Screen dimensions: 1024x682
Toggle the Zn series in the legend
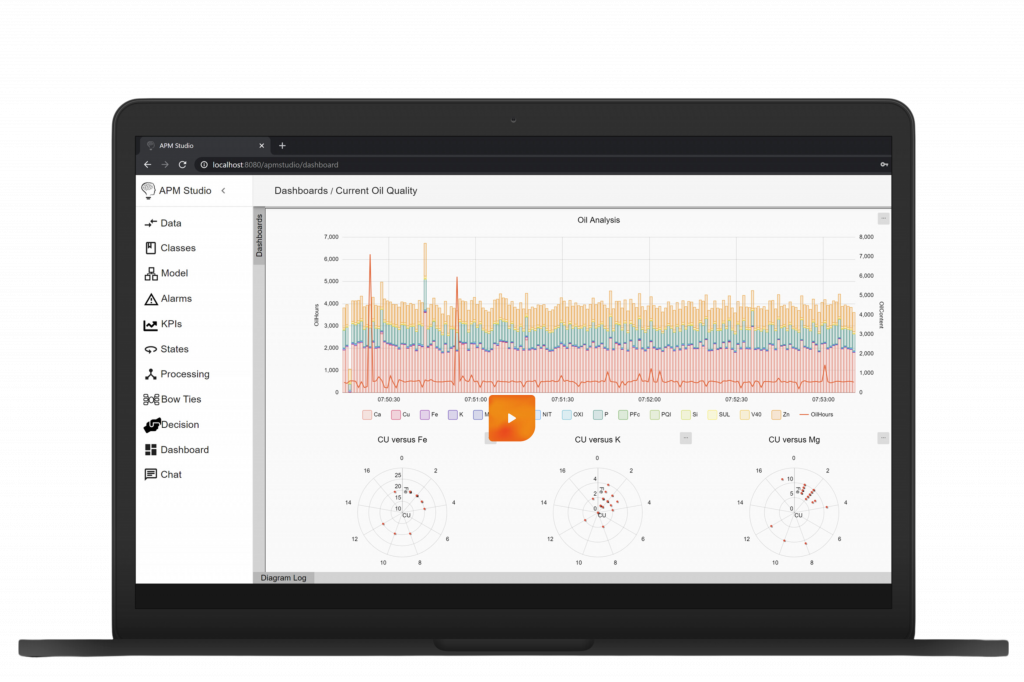(x=779, y=413)
